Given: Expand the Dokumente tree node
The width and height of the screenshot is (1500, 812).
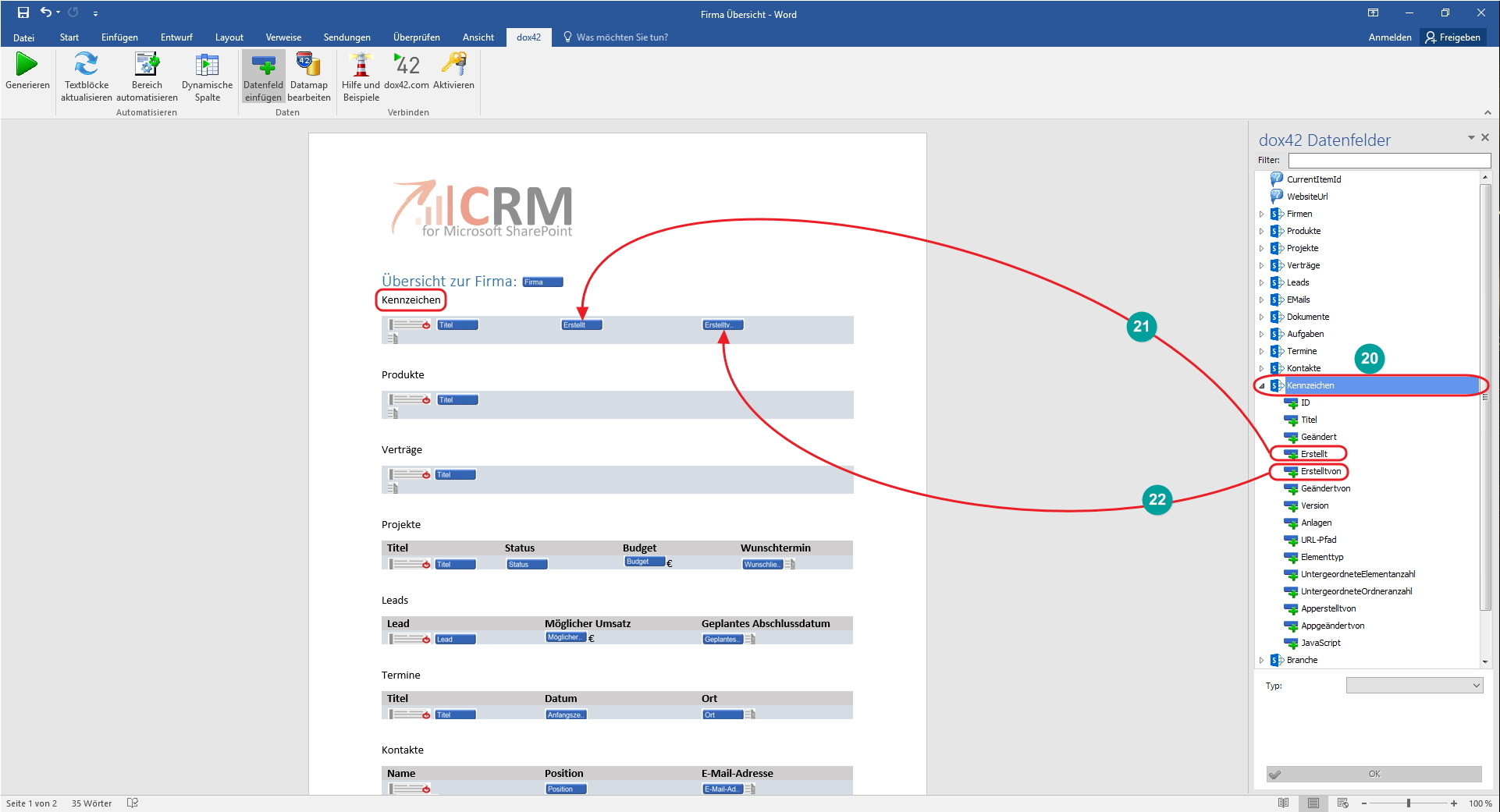Looking at the screenshot, I should (x=1261, y=317).
